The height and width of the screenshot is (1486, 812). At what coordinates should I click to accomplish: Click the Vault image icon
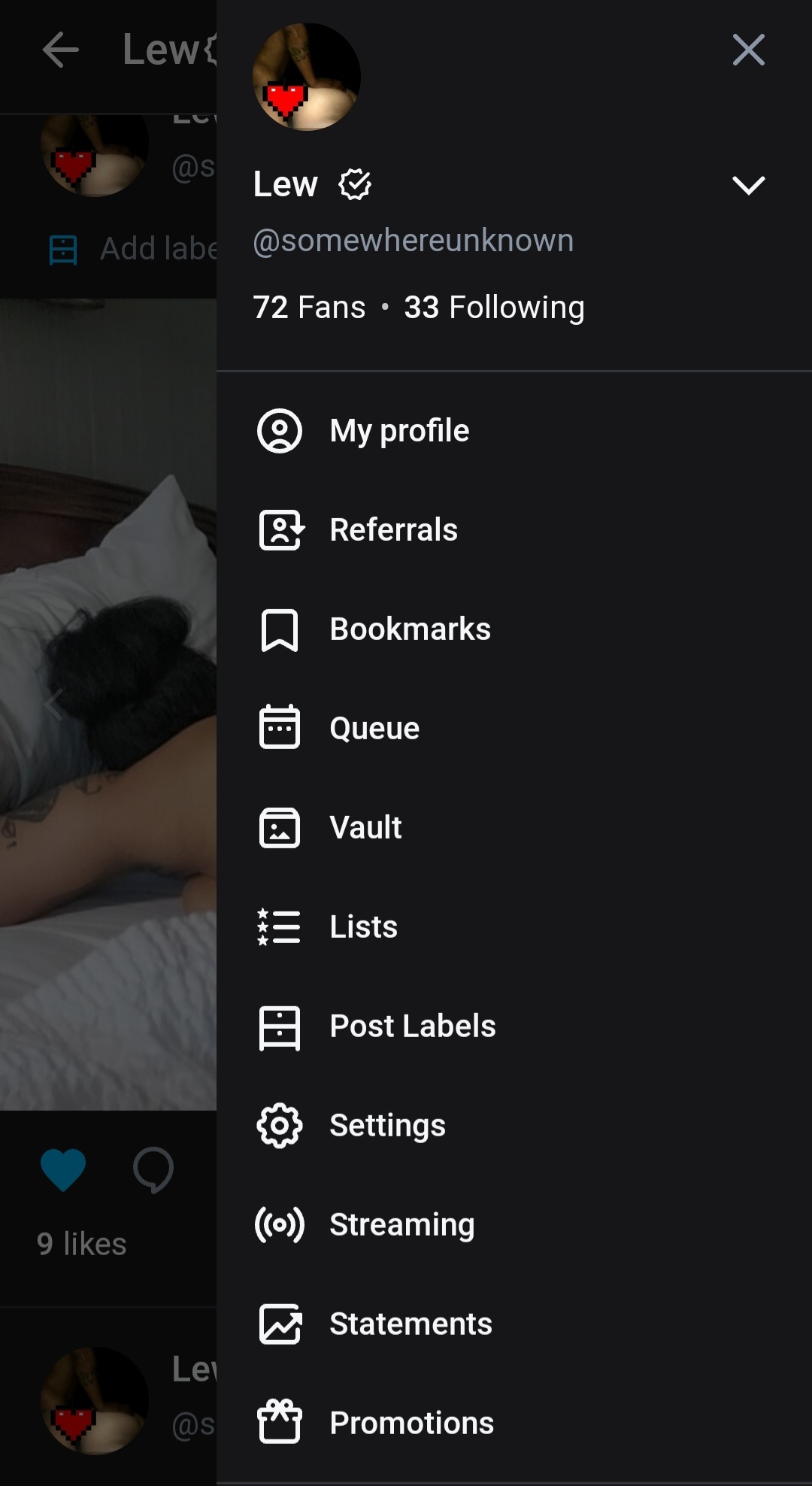tap(280, 827)
